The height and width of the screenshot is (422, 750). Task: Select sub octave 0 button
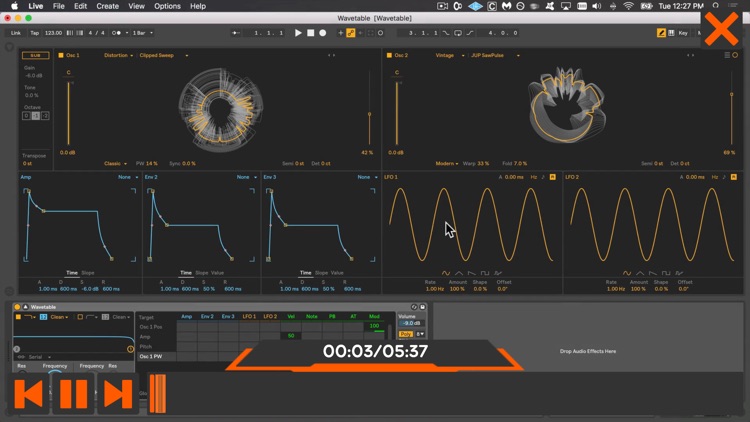pyautogui.click(x=26, y=116)
